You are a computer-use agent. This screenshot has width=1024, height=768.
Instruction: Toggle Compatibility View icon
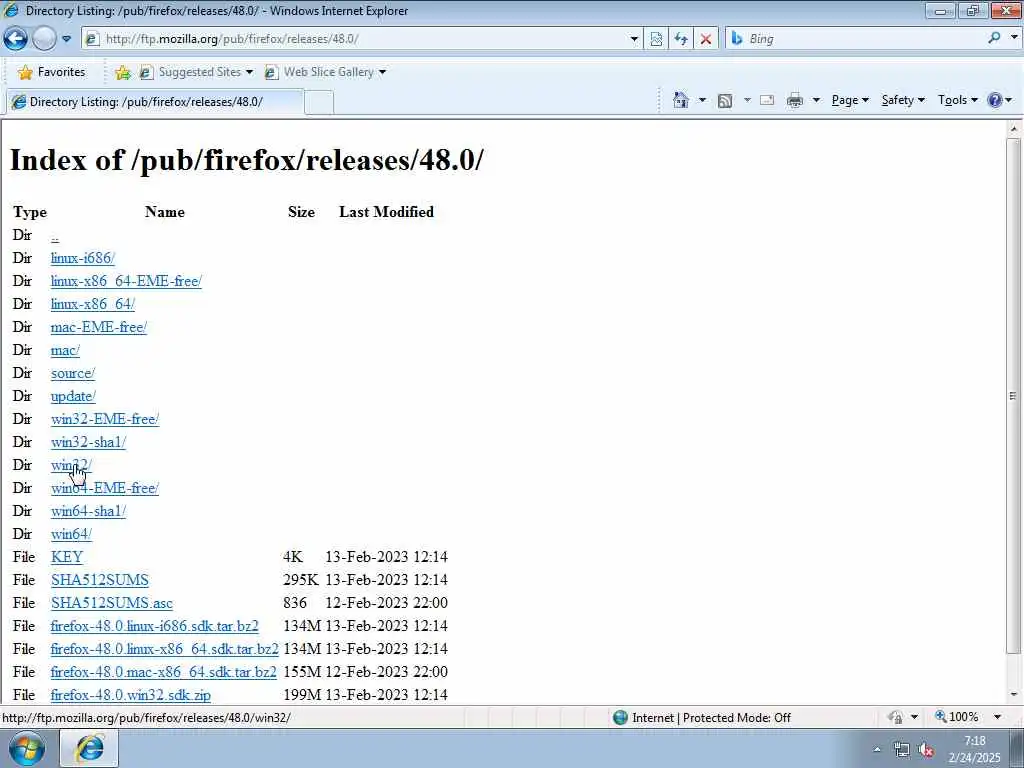point(656,39)
